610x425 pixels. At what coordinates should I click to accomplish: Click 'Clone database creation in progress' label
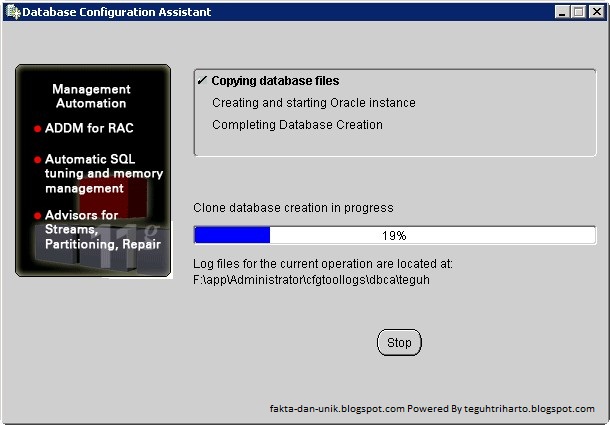(293, 208)
